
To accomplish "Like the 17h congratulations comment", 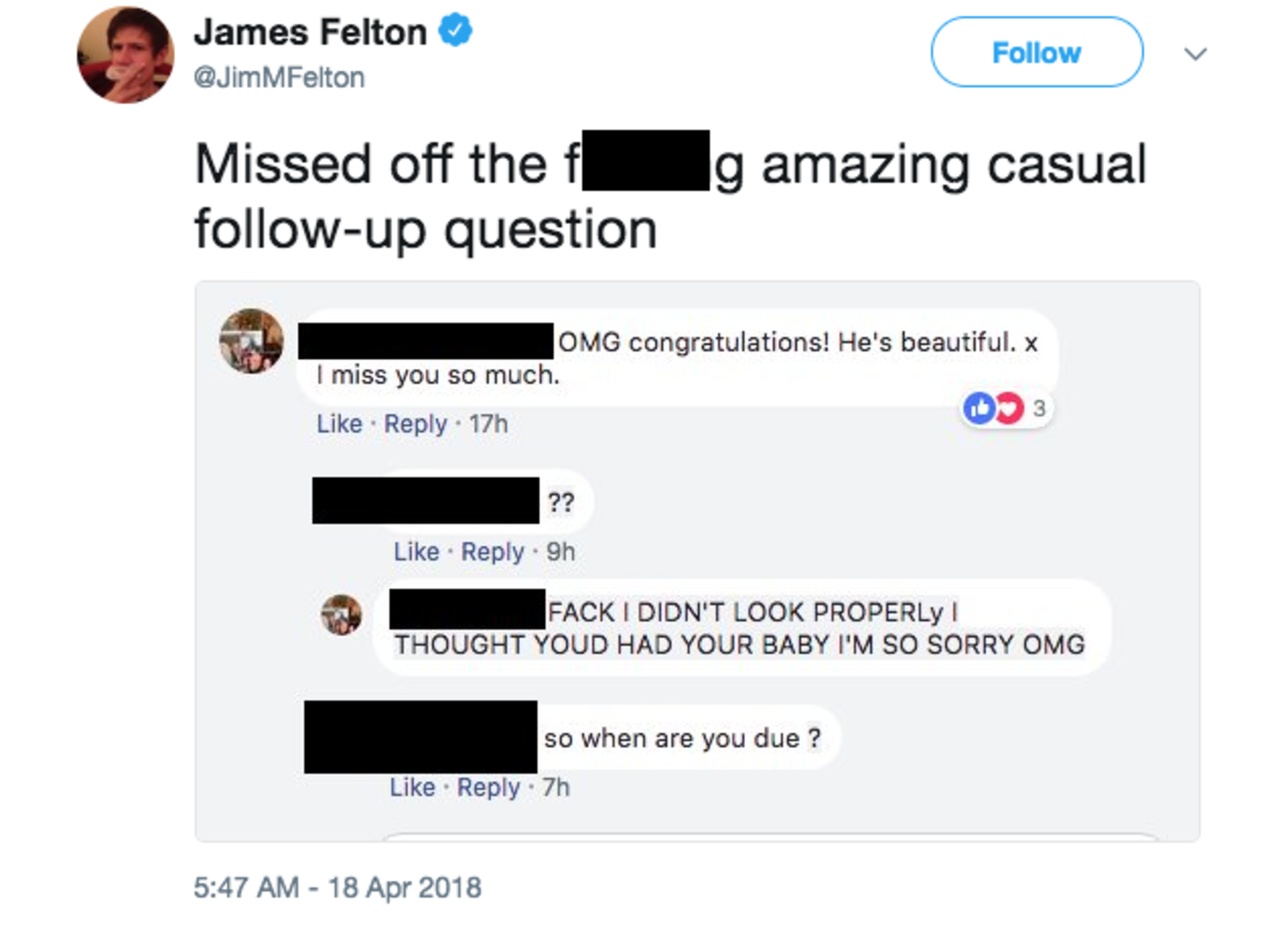I will [339, 424].
